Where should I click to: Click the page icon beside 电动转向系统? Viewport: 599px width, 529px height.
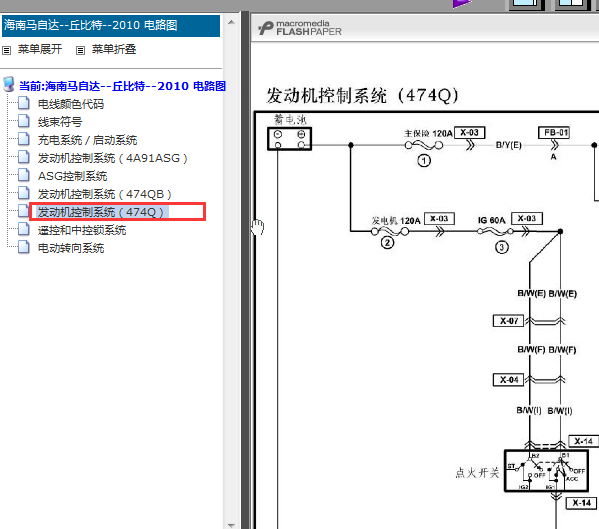[x=24, y=247]
